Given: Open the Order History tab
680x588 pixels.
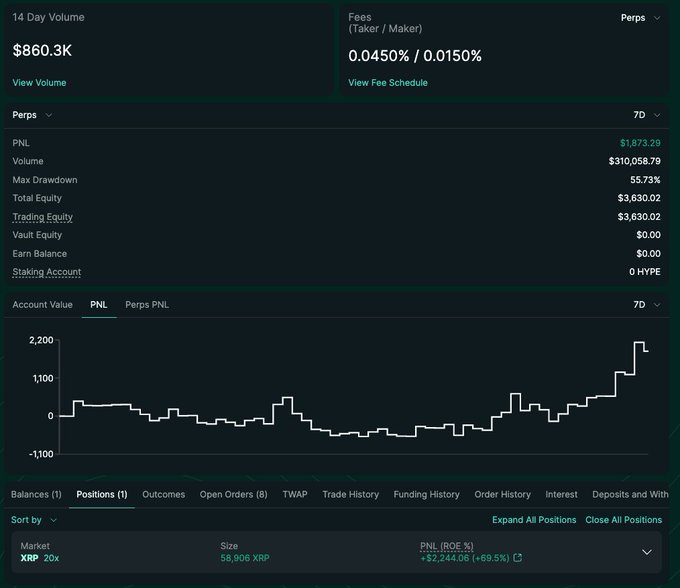Looking at the screenshot, I should point(503,494).
